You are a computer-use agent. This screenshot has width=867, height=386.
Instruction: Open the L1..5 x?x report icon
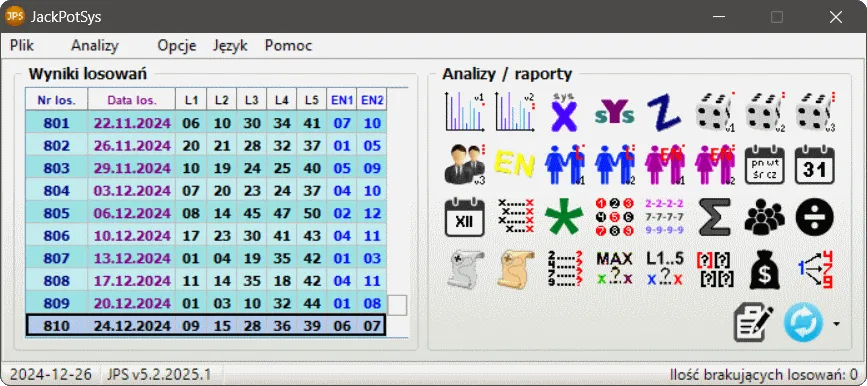click(664, 269)
